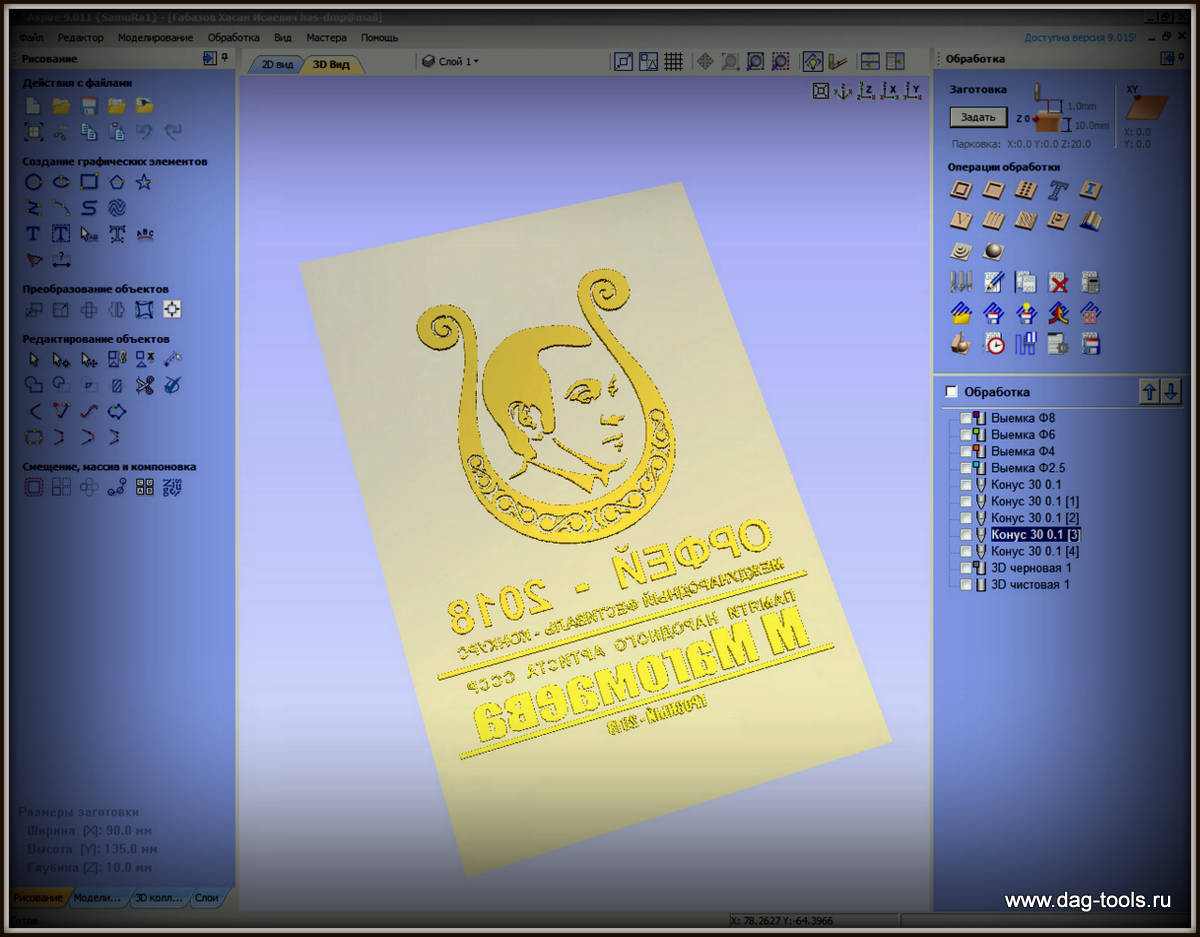This screenshot has height=937, width=1200.
Task: Move toolpath up arrow button
Action: pos(1150,392)
